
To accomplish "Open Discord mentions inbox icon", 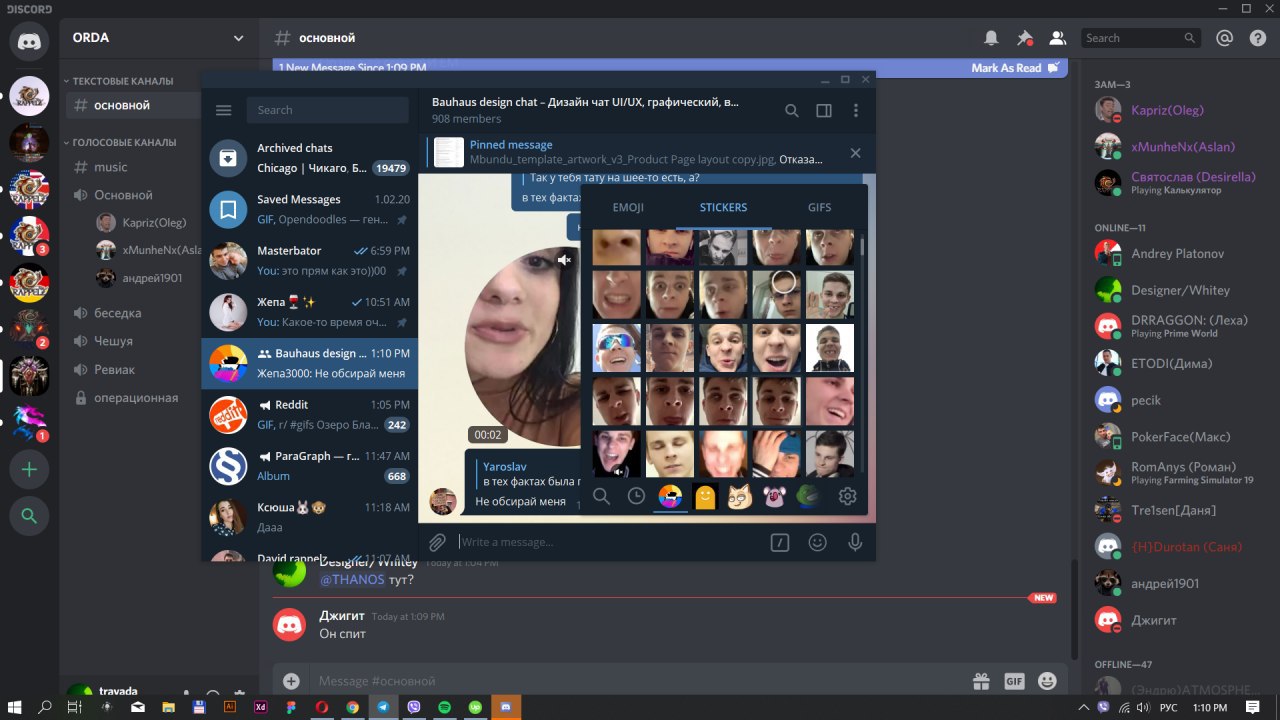I will pos(1224,38).
